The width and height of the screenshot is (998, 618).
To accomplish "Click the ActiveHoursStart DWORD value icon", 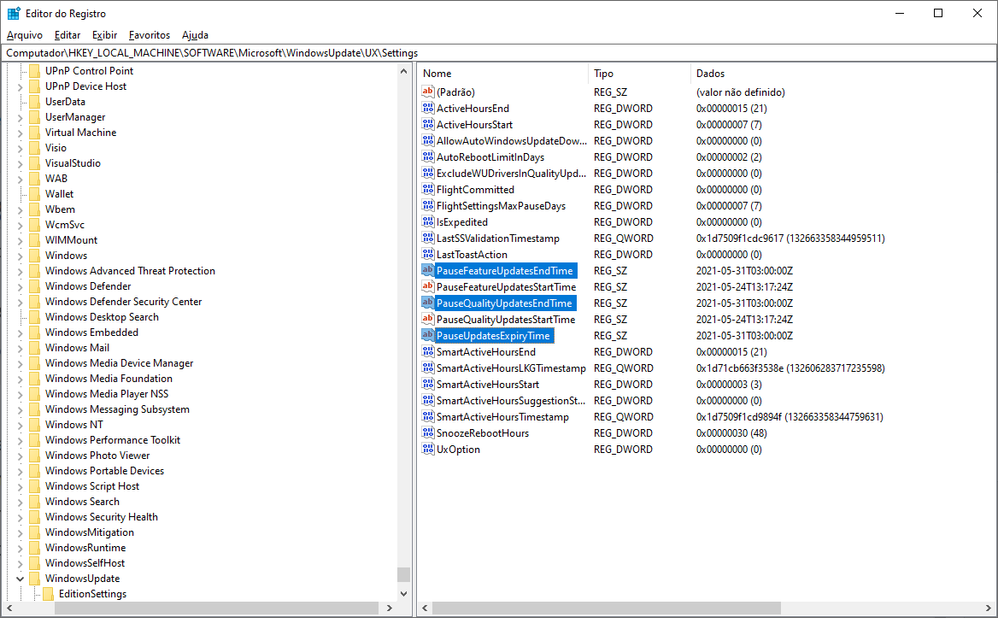I will click(428, 124).
